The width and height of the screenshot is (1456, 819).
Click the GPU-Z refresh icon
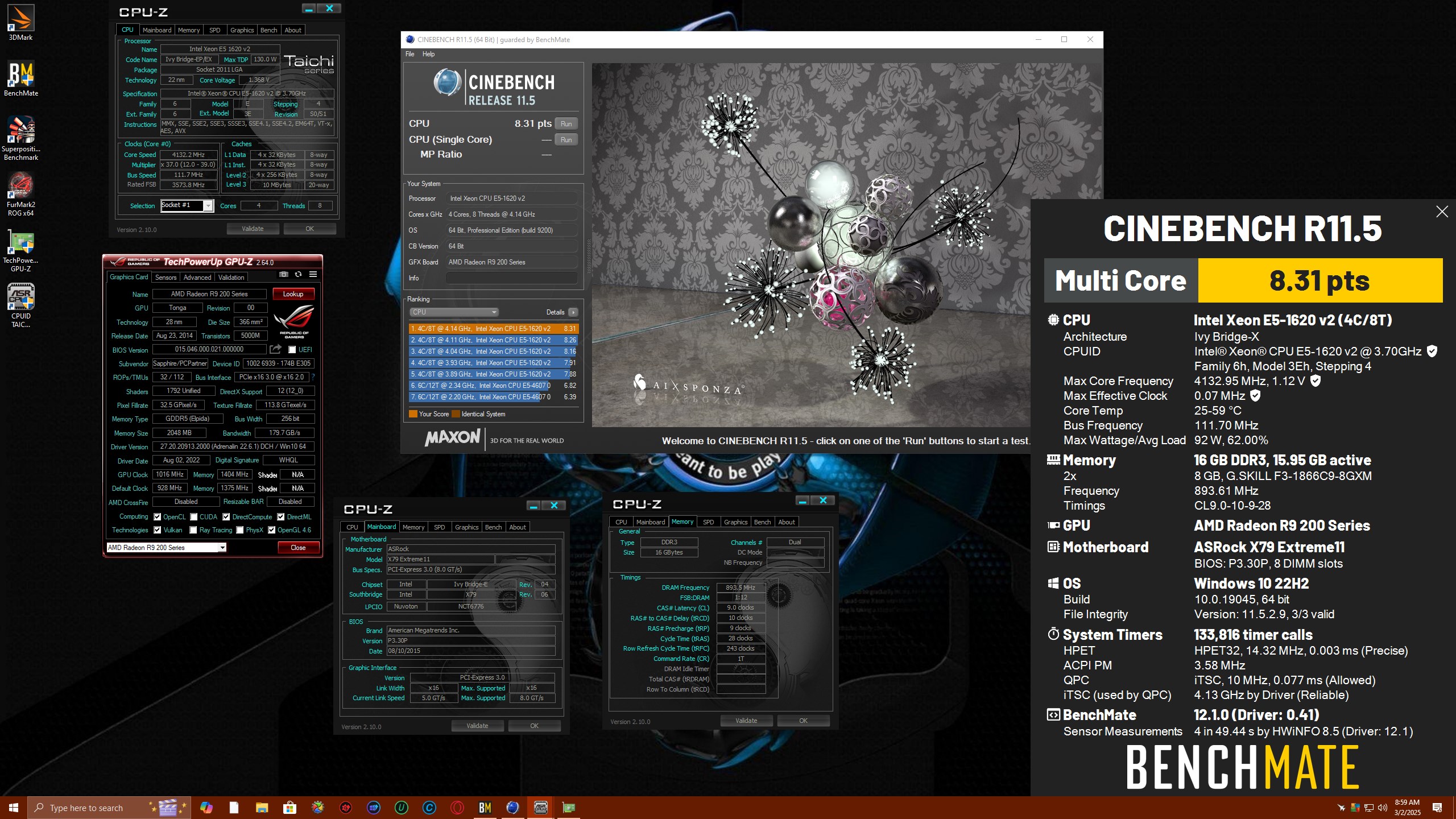point(298,275)
